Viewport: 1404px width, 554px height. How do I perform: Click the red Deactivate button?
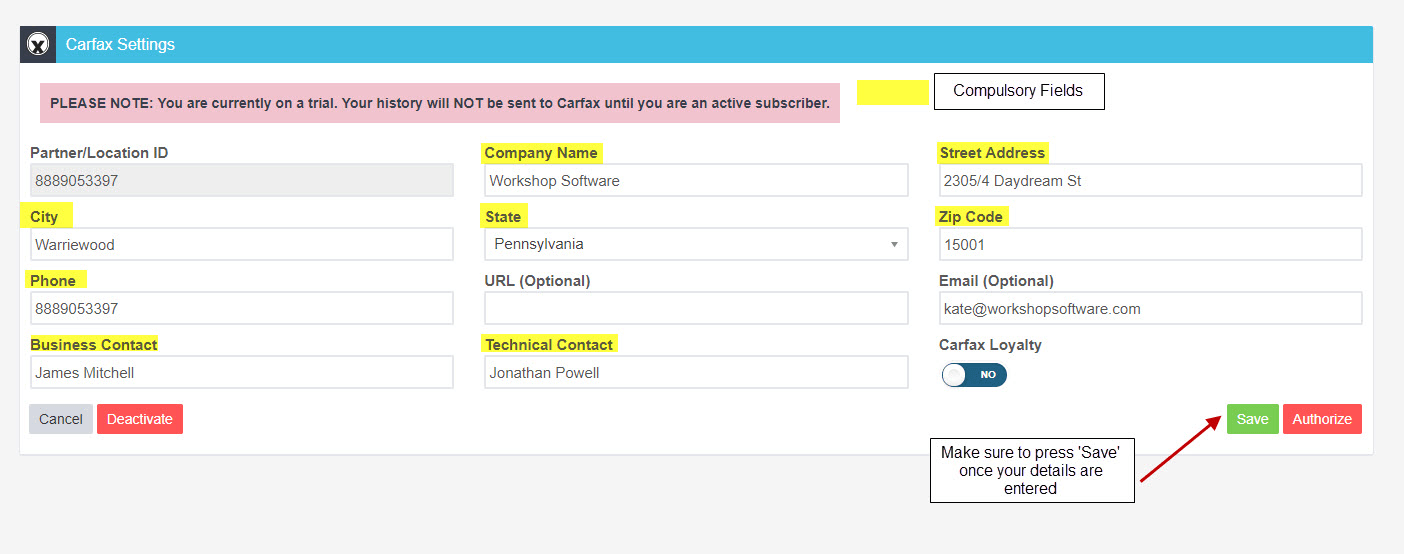[140, 419]
